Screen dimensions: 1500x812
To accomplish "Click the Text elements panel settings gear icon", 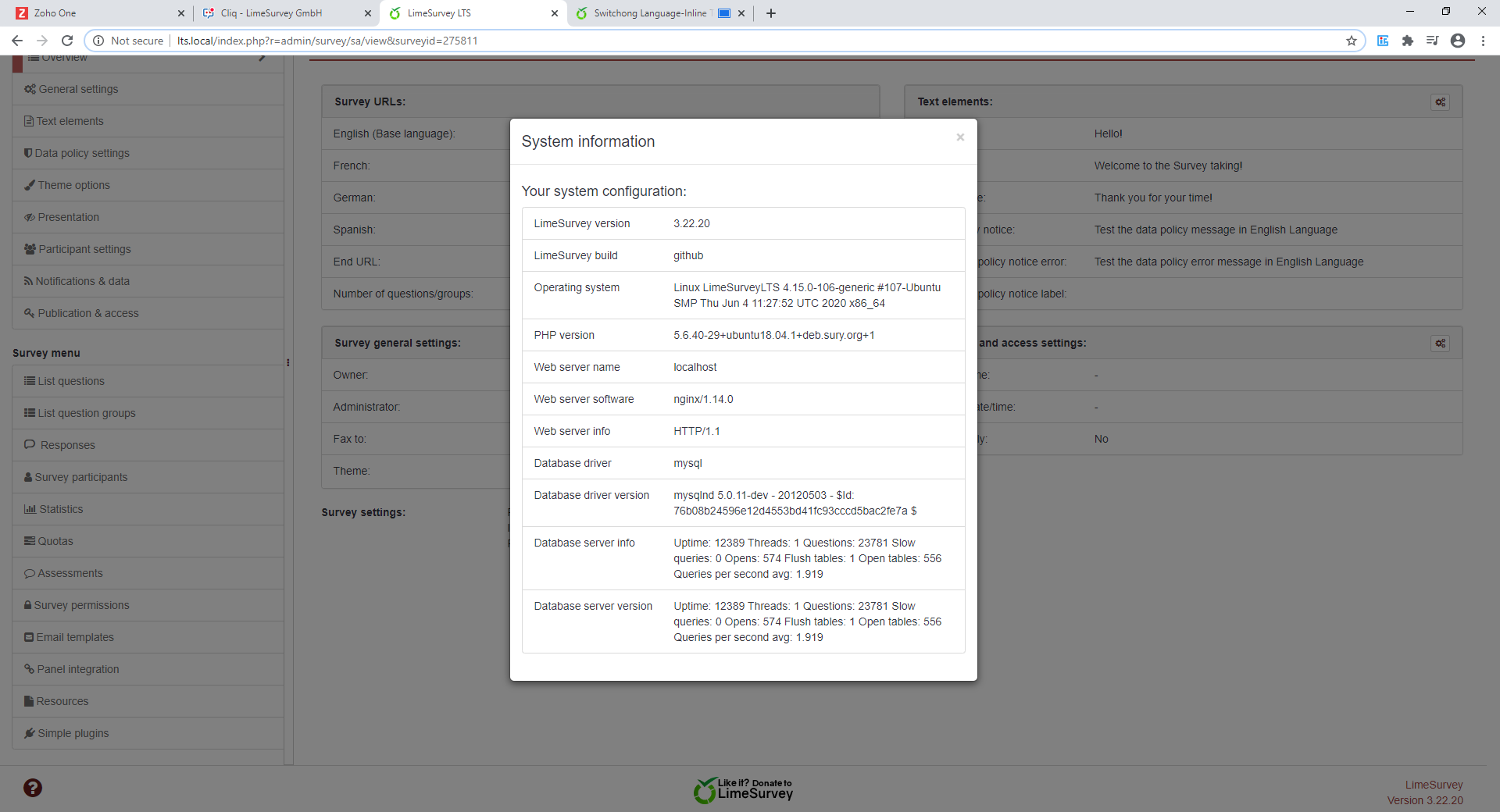I will (1441, 102).
